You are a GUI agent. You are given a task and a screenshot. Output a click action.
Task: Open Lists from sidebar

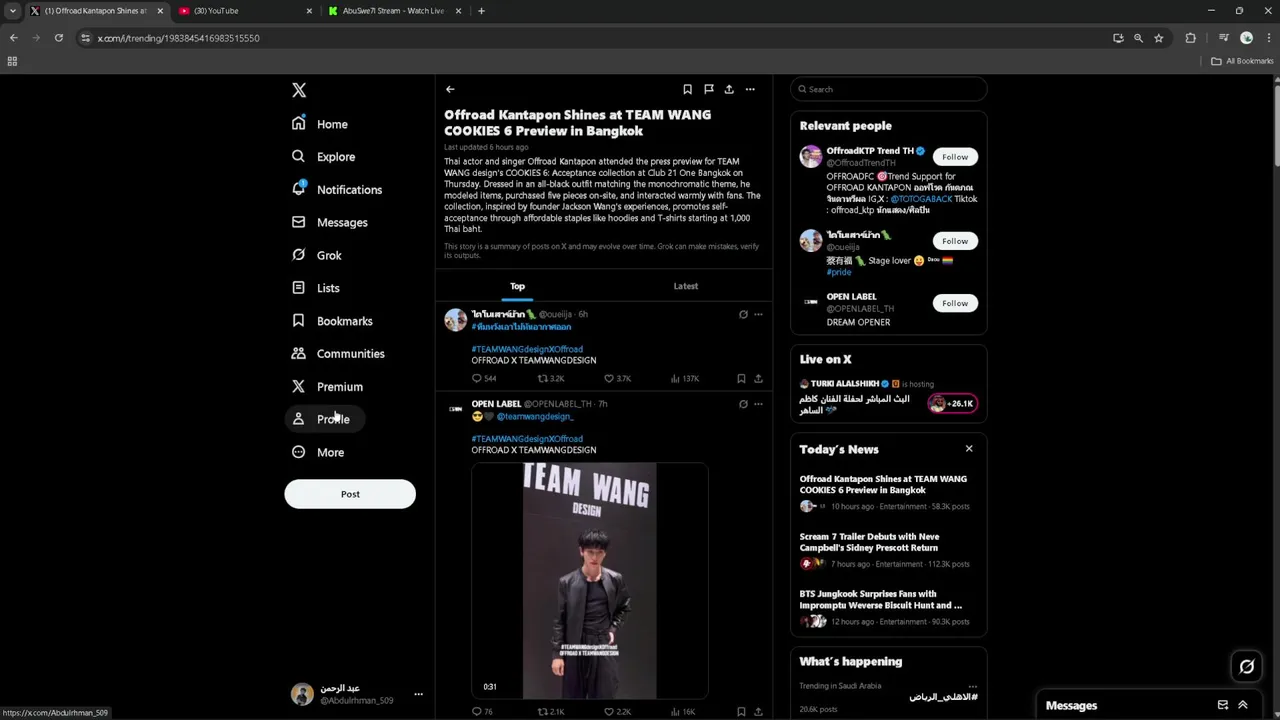point(316,288)
